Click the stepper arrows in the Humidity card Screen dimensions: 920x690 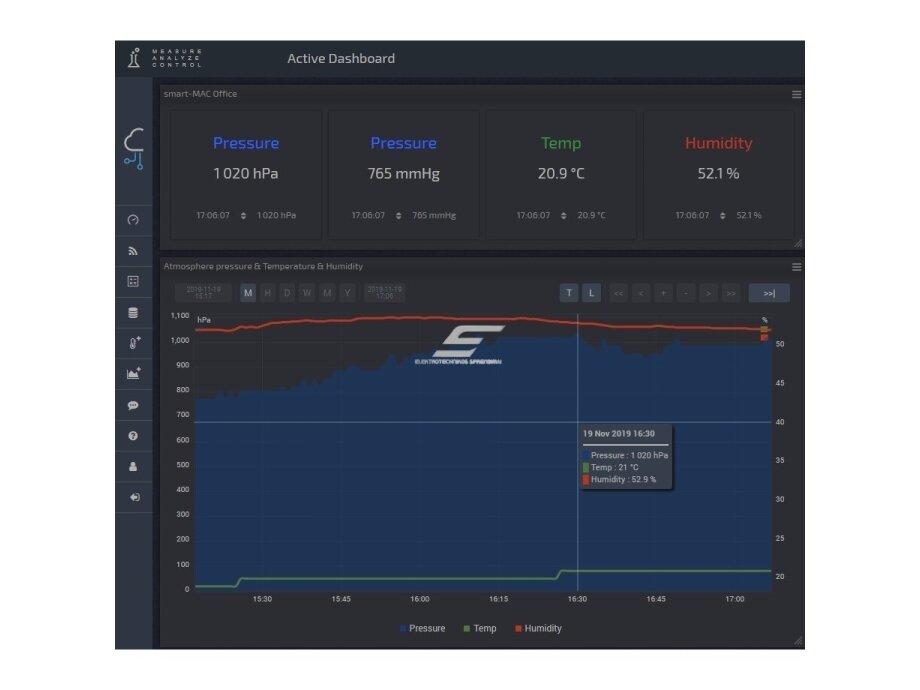point(723,216)
